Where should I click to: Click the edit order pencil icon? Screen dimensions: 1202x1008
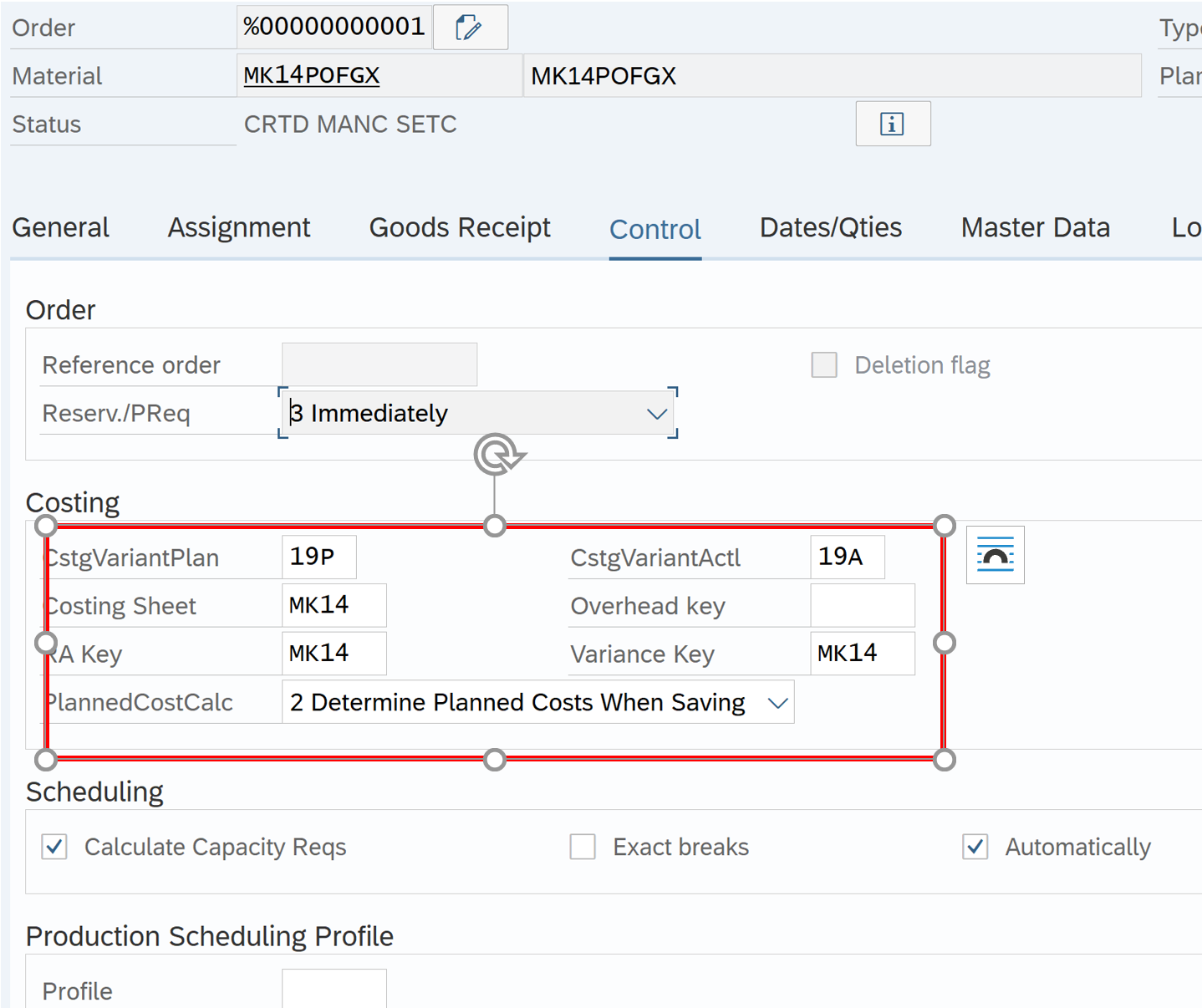[x=469, y=28]
